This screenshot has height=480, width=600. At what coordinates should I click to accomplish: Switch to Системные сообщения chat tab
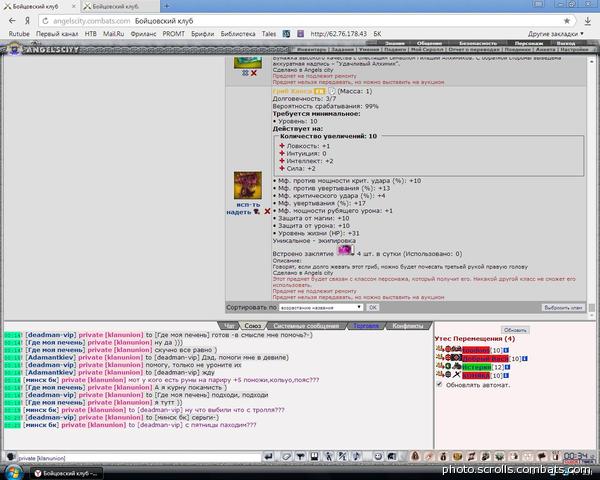tap(306, 326)
